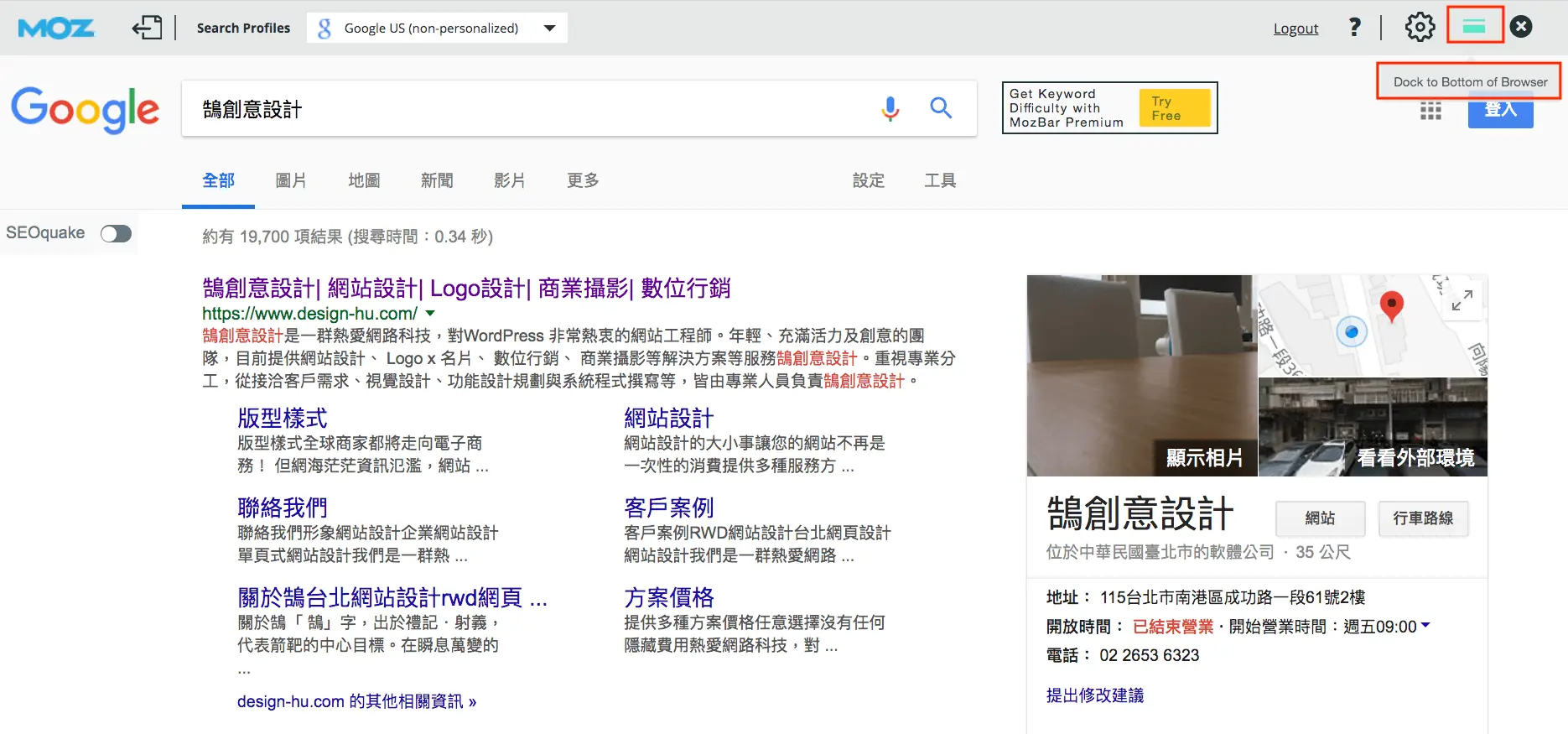This screenshot has height=734, width=1568.
Task: Open the 方案價格 sitelink
Action: pyautogui.click(x=669, y=597)
